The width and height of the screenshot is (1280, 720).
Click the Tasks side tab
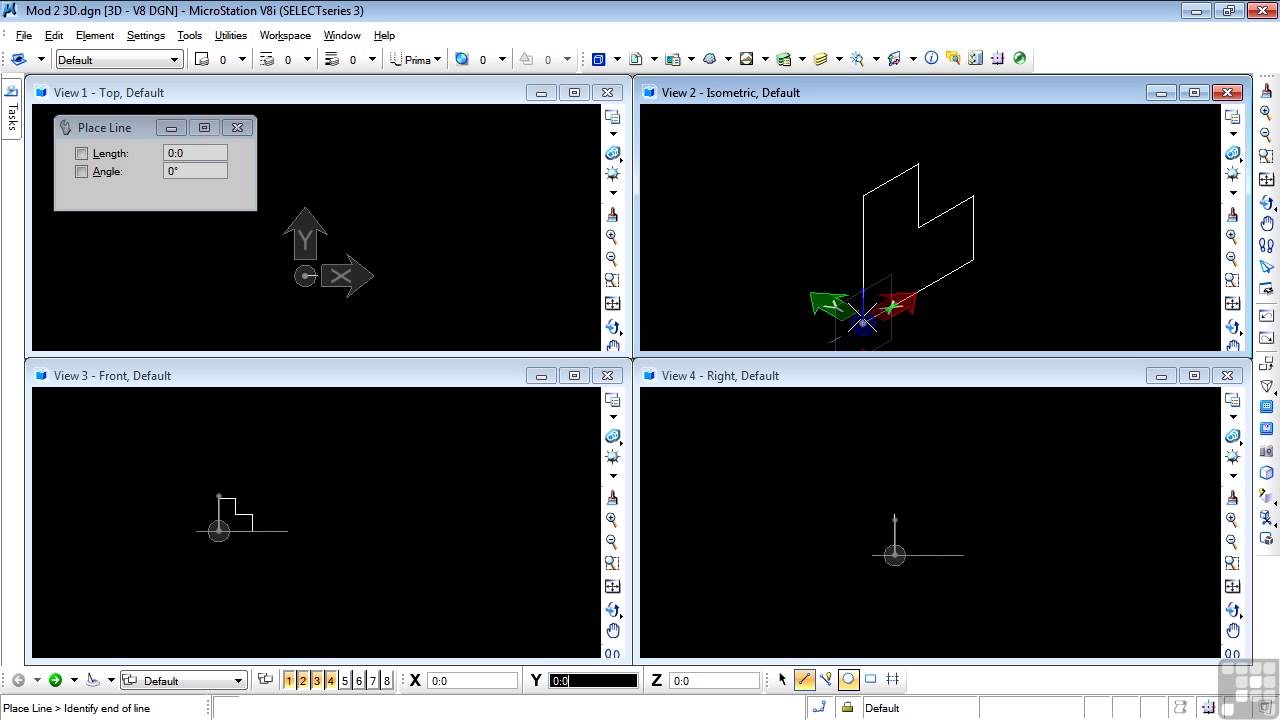coord(12,108)
